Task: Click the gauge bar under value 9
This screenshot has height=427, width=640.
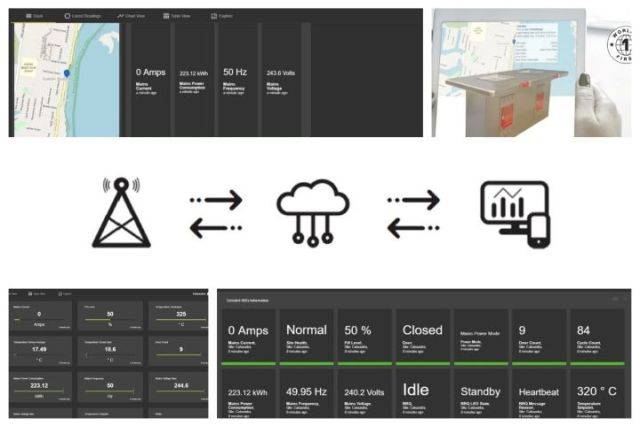Action: click(x=179, y=355)
